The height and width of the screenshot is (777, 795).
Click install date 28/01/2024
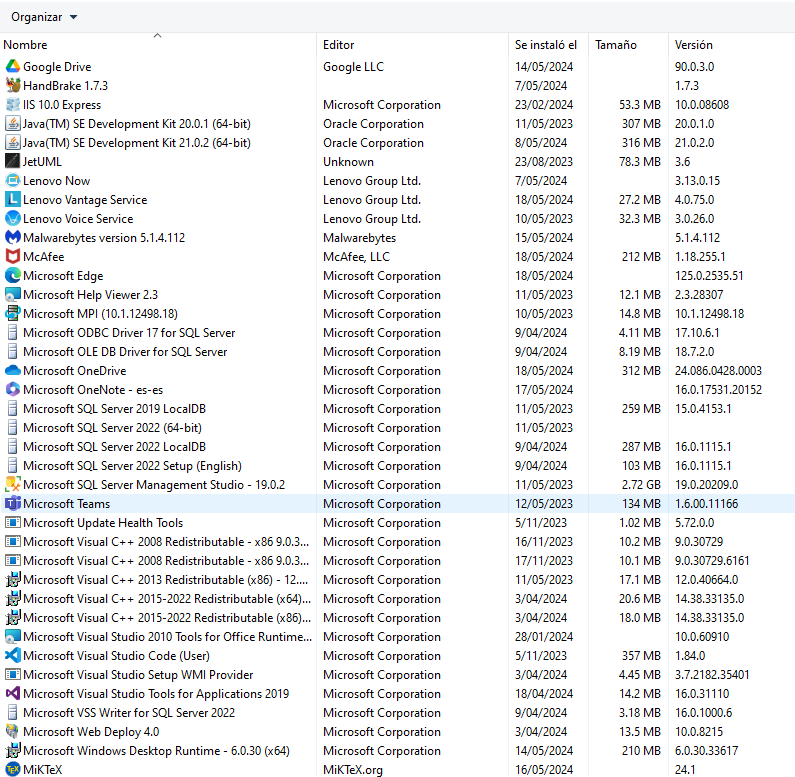544,637
